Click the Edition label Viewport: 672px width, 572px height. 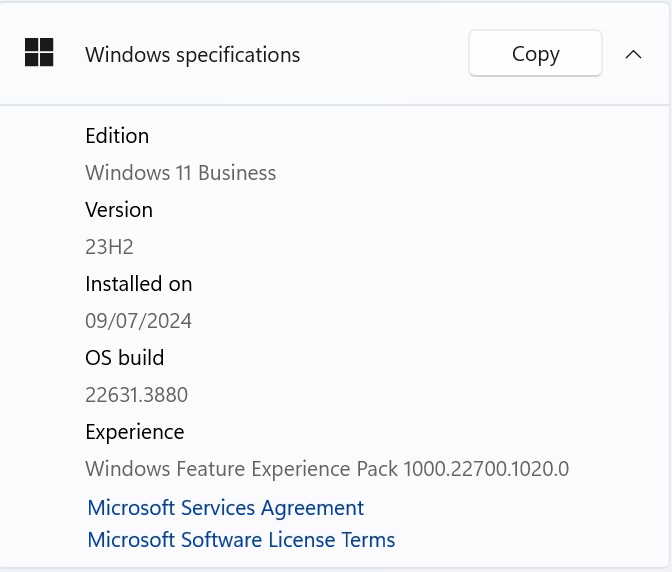point(117,136)
